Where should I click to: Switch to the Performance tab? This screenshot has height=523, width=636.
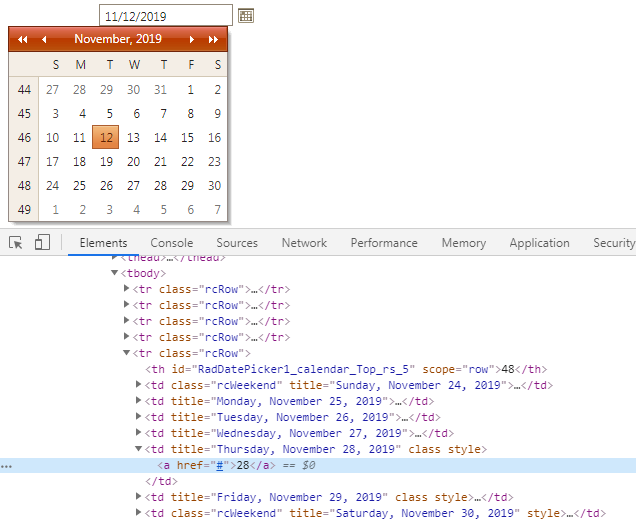384,243
